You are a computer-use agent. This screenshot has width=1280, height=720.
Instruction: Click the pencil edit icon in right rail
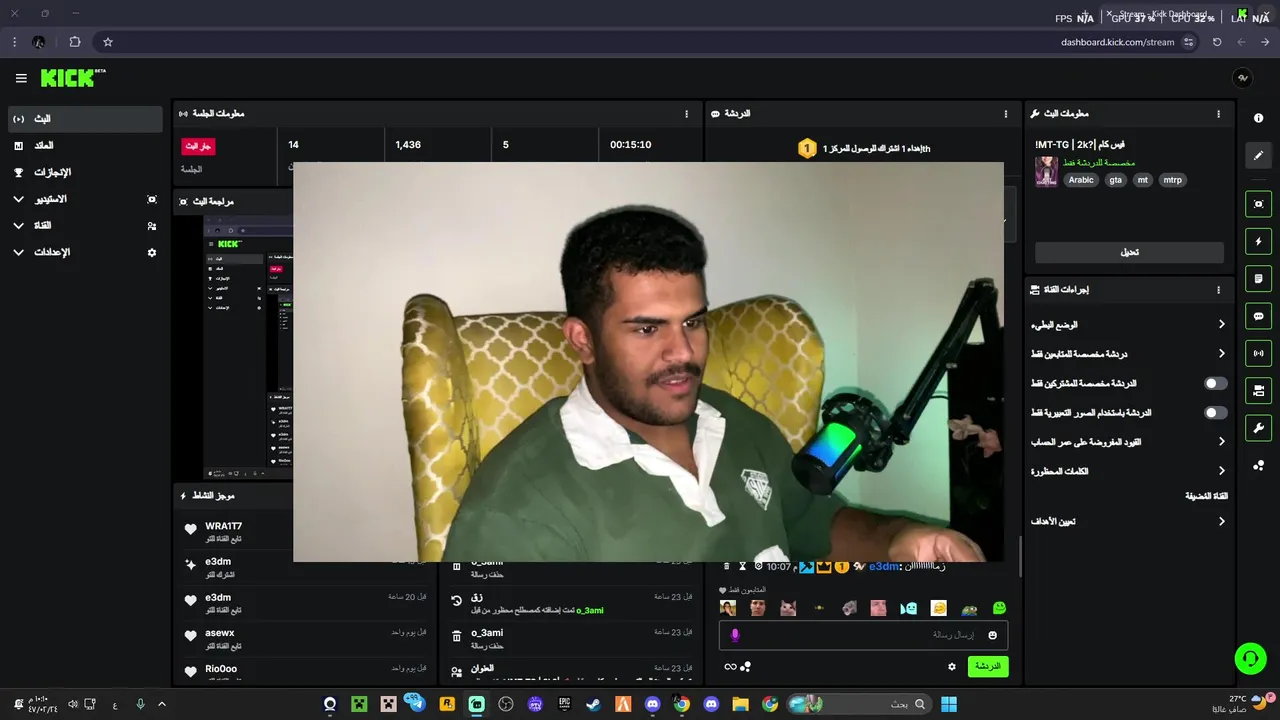point(1258,155)
